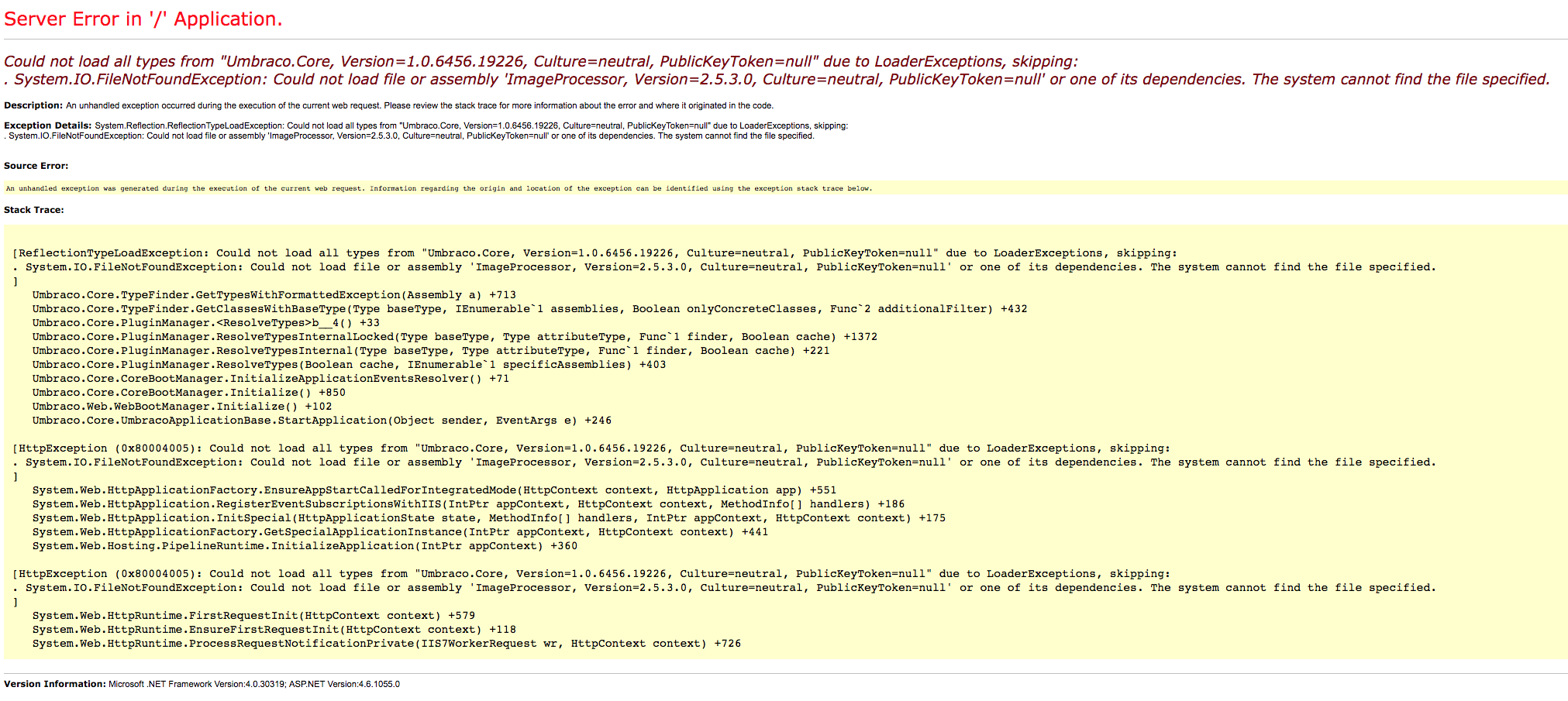The image size is (1568, 701).
Task: Click the "ResolveTypesInternalLocked" +1372 line
Action: click(455, 337)
